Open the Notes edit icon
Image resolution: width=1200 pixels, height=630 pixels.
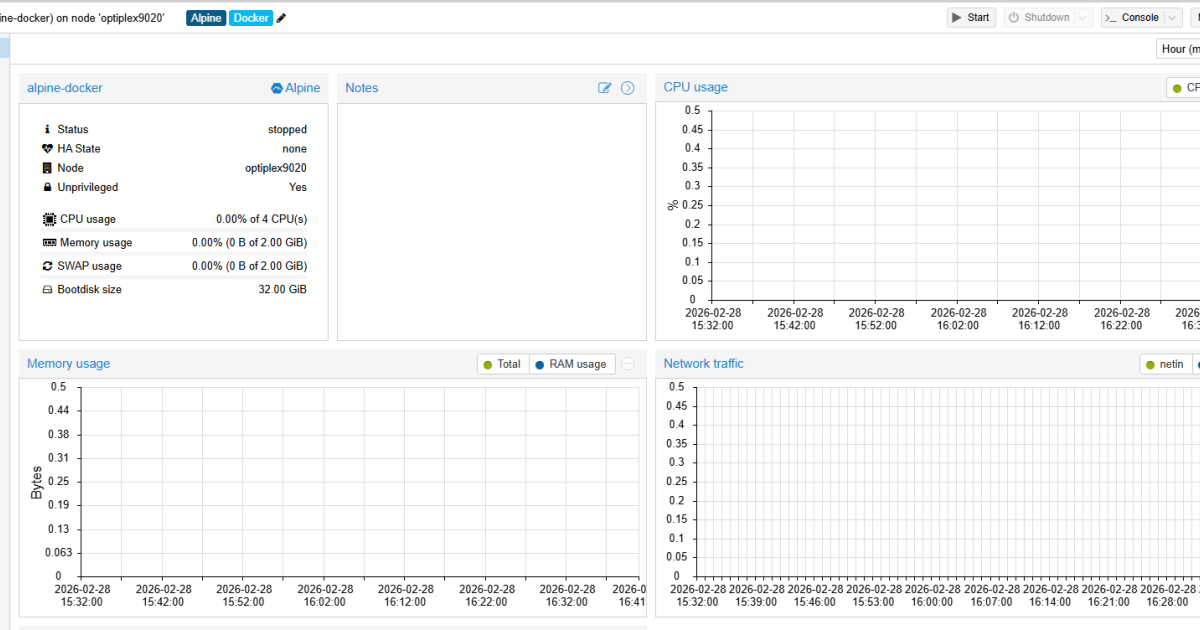604,88
